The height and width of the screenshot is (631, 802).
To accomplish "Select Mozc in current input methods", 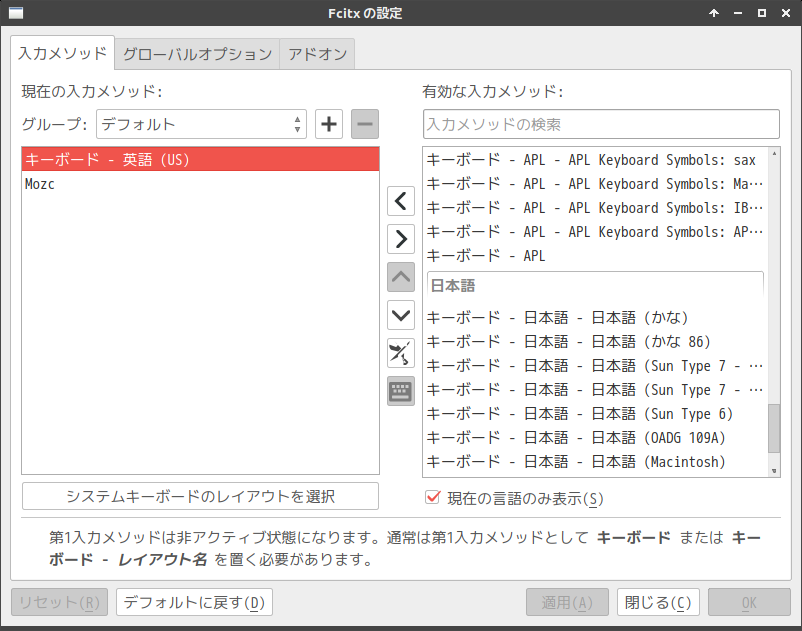I will pos(200,184).
